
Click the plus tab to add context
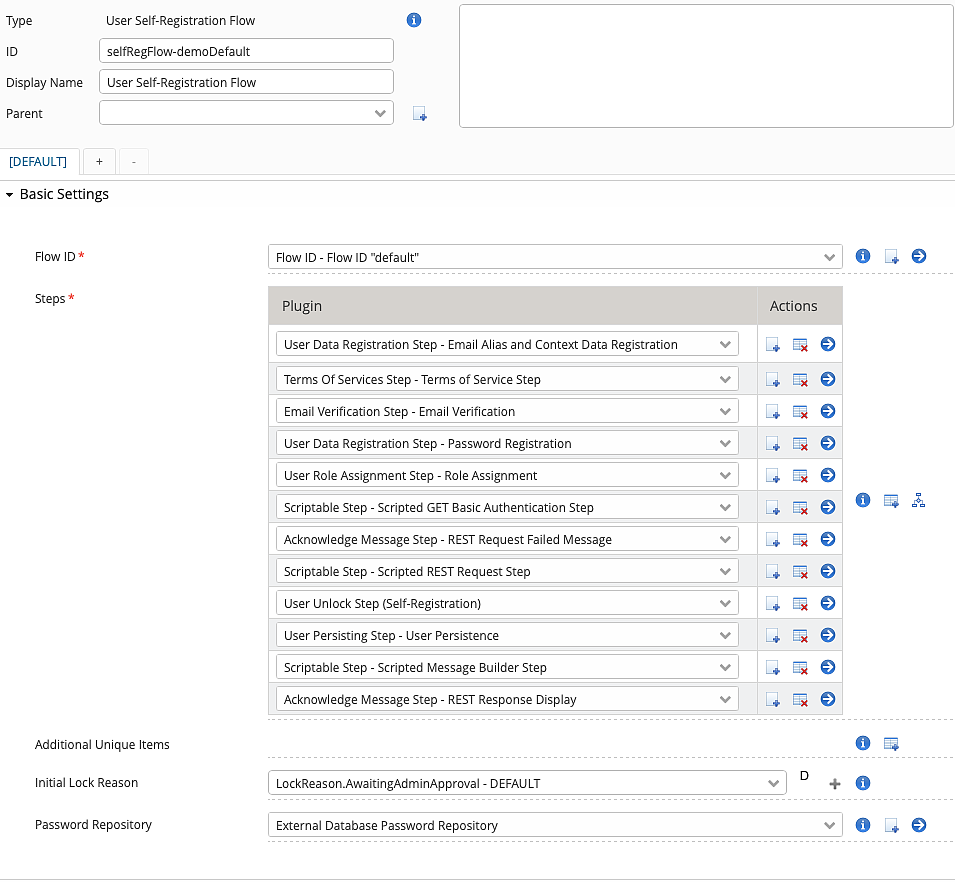click(x=99, y=161)
